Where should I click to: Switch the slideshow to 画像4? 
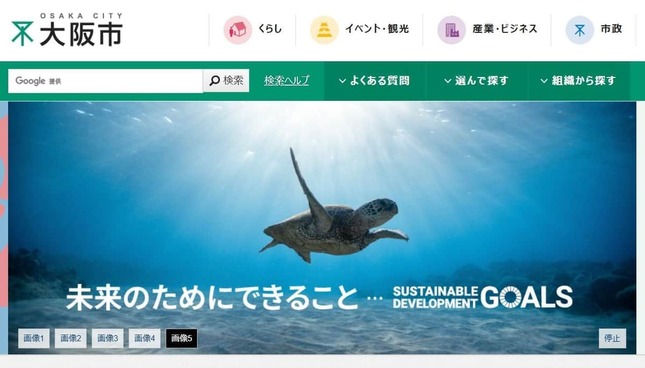tap(144, 338)
